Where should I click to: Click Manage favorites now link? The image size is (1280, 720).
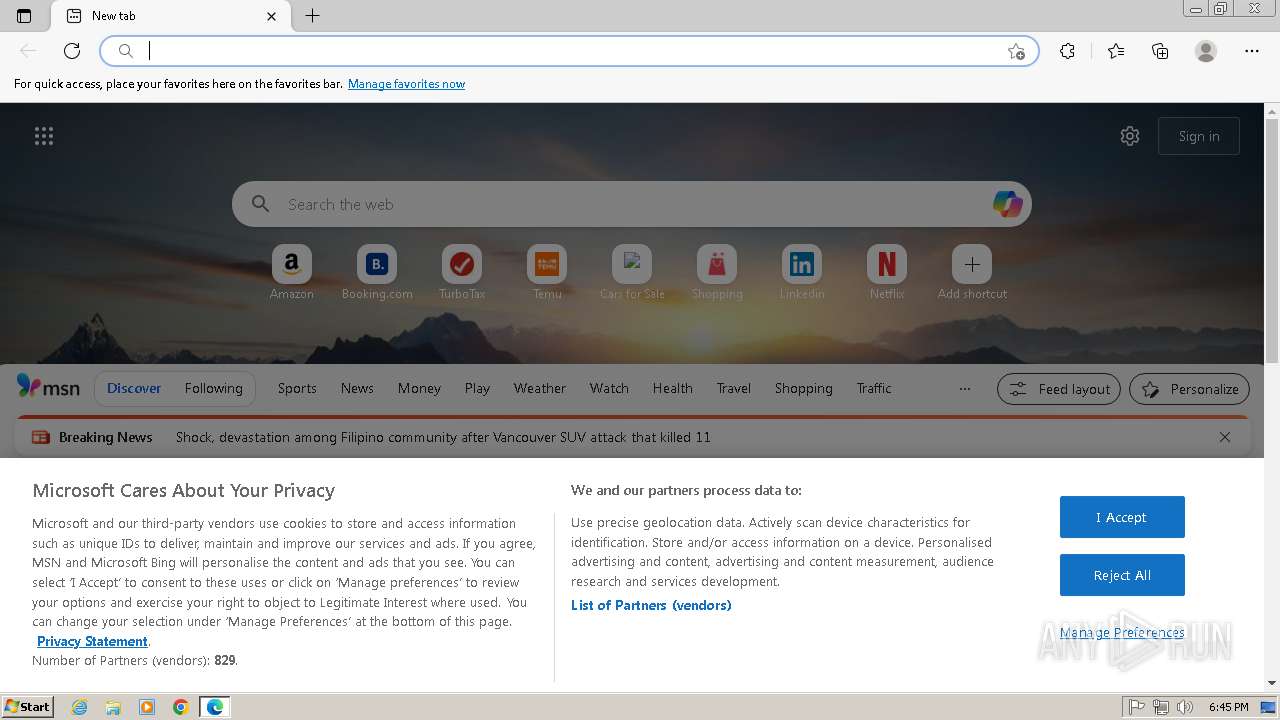(406, 84)
